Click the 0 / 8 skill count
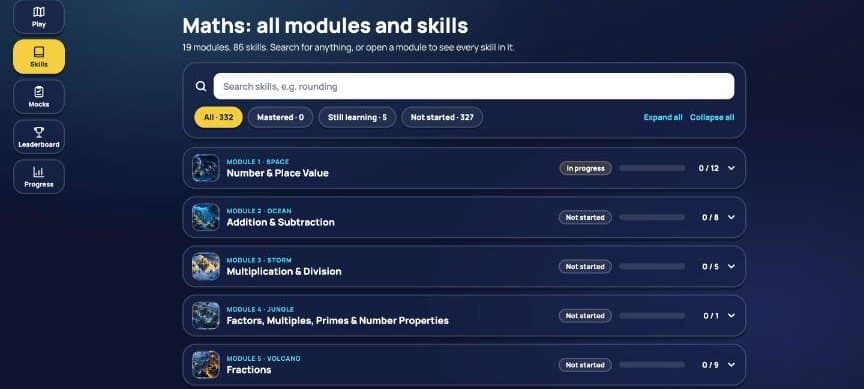Viewport: 864px width, 389px height. tap(710, 217)
